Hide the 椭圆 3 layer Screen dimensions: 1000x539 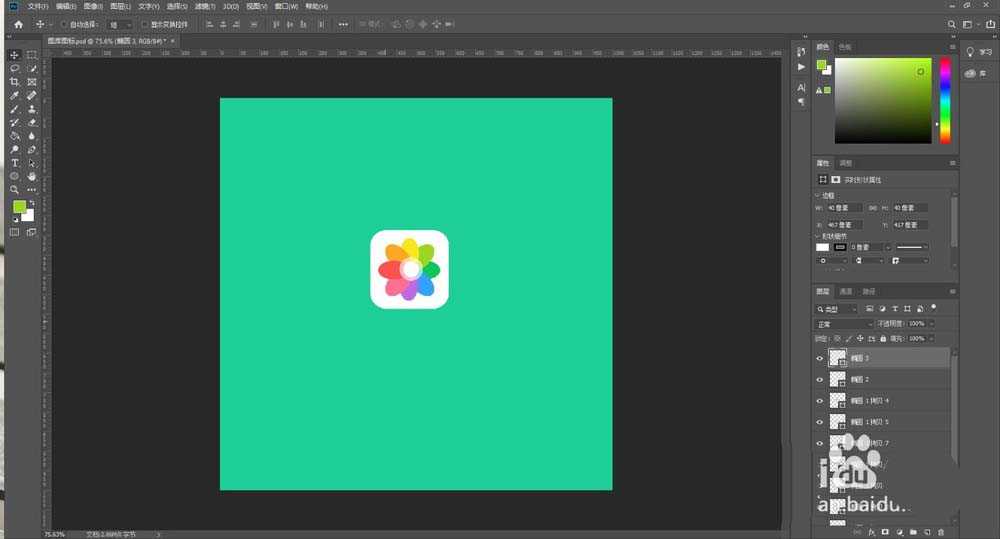(820, 358)
